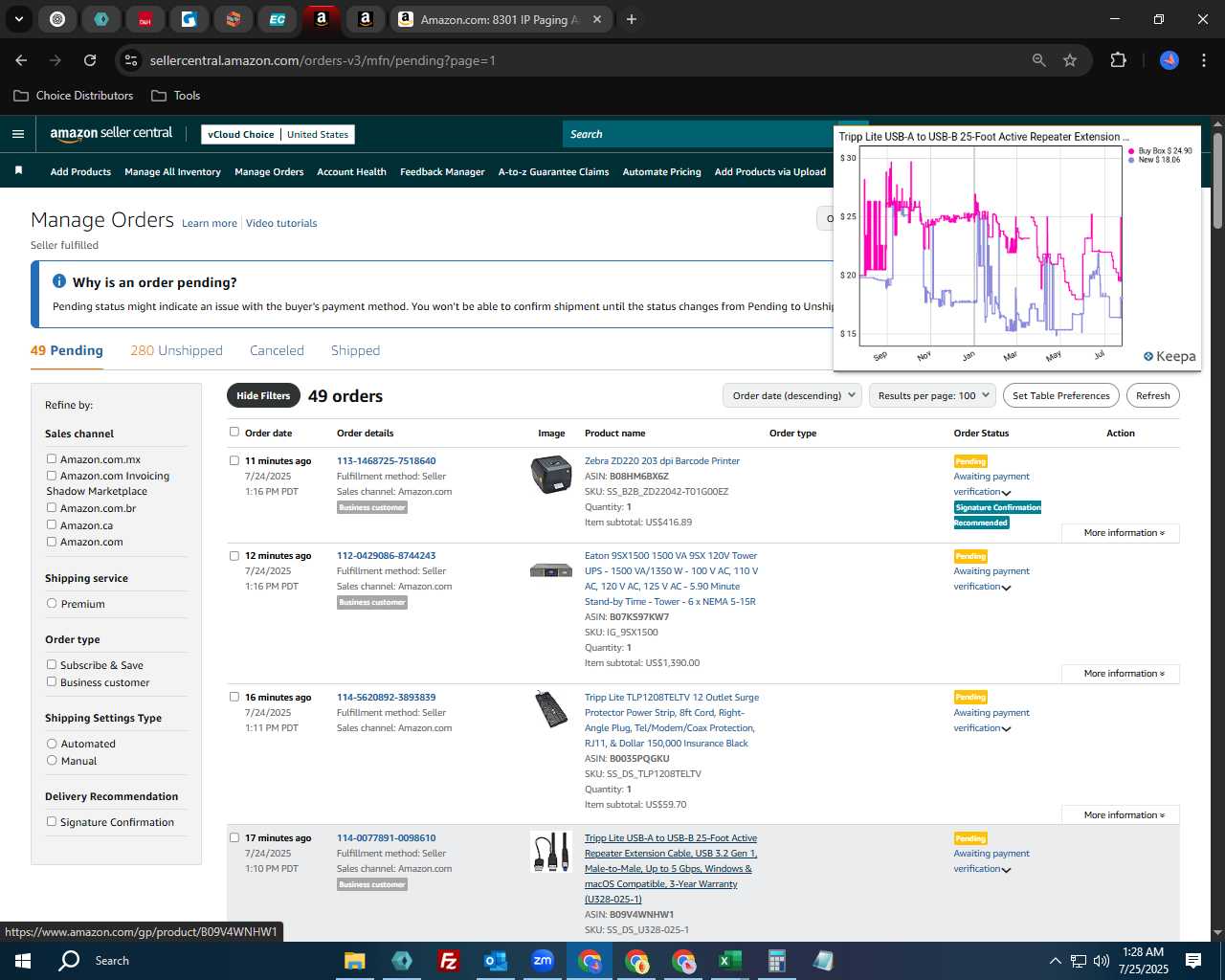1225x980 pixels.
Task: Click the bookmark flag icon in nav bar
Action: [18, 171]
